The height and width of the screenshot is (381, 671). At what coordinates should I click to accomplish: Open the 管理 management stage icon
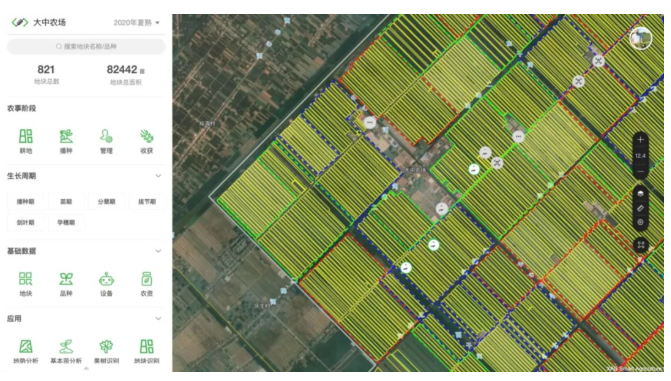106,137
